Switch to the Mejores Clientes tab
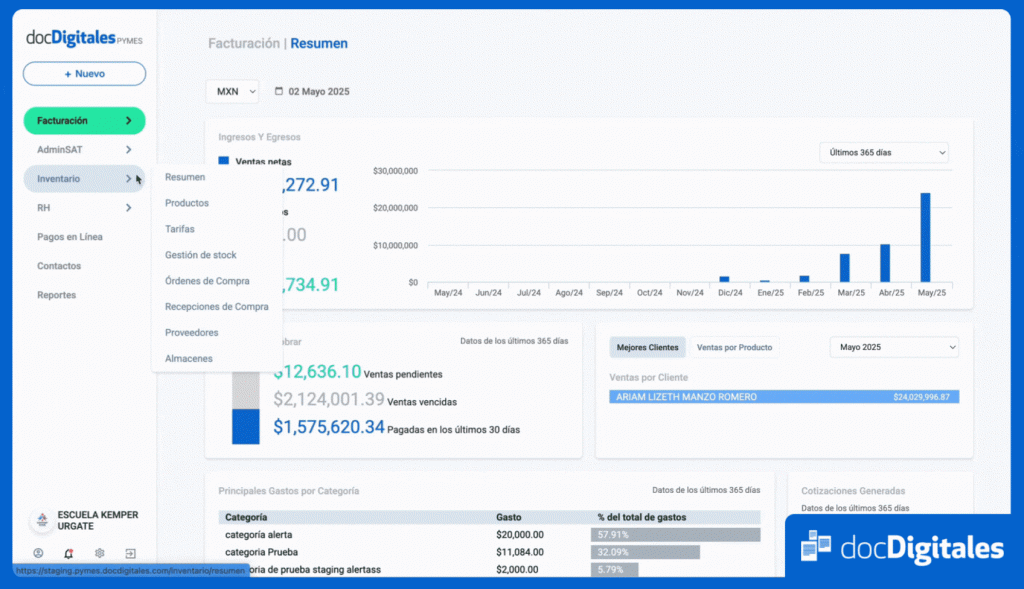Viewport: 1024px width, 589px height. click(648, 347)
